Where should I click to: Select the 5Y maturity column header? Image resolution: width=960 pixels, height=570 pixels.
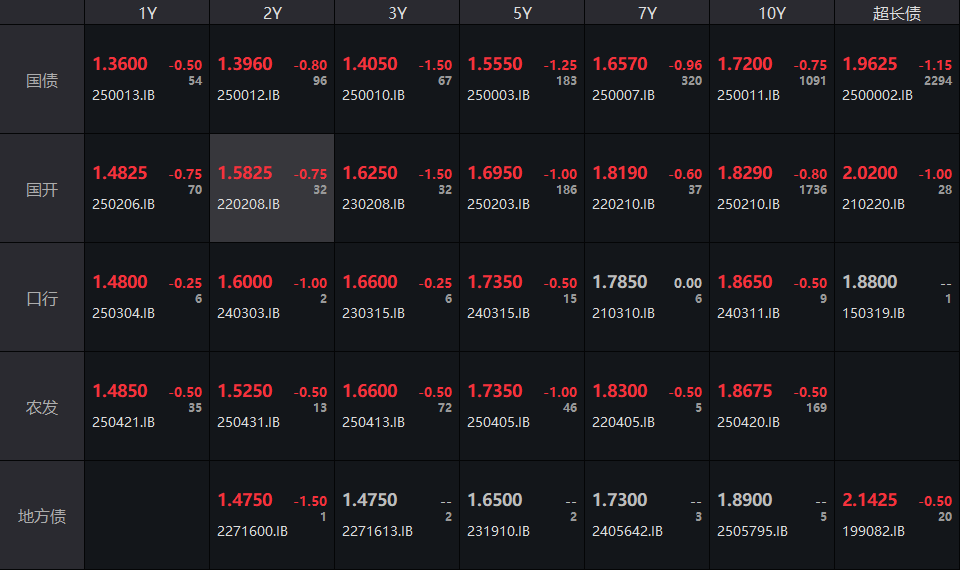pos(522,13)
